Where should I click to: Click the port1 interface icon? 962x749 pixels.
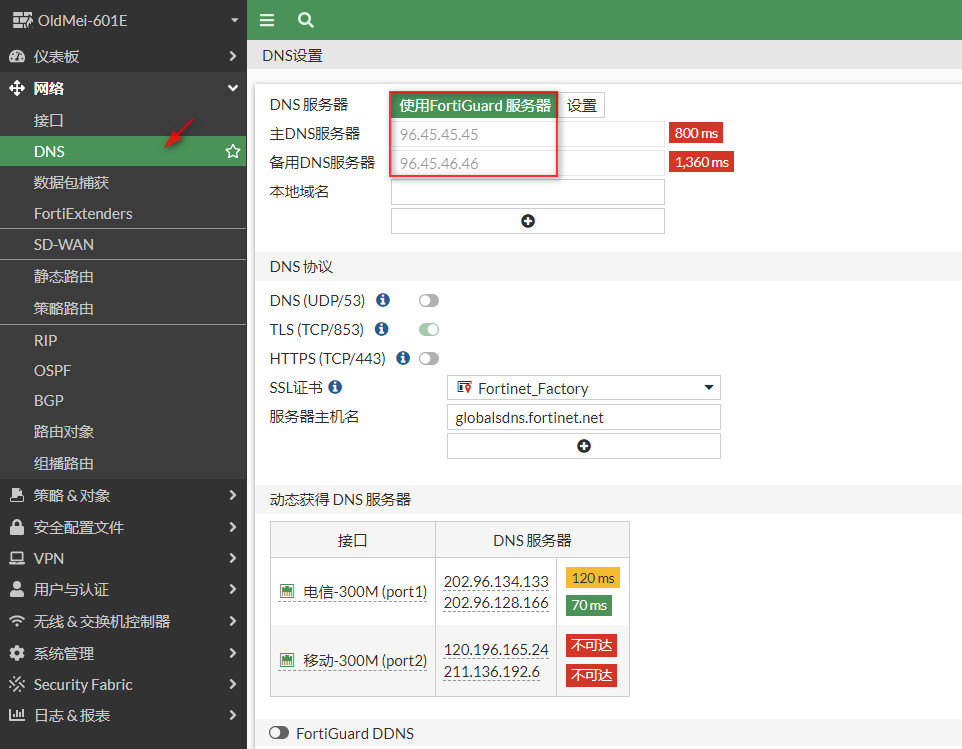click(x=287, y=591)
